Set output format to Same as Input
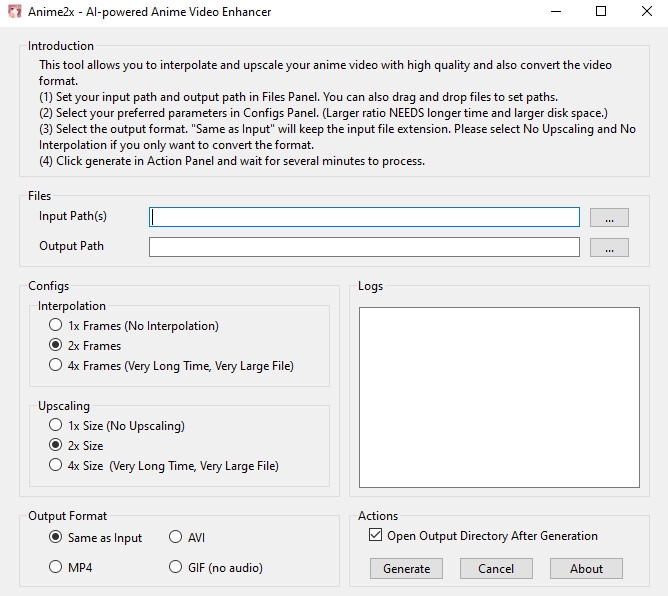The width and height of the screenshot is (668, 596). click(x=56, y=537)
